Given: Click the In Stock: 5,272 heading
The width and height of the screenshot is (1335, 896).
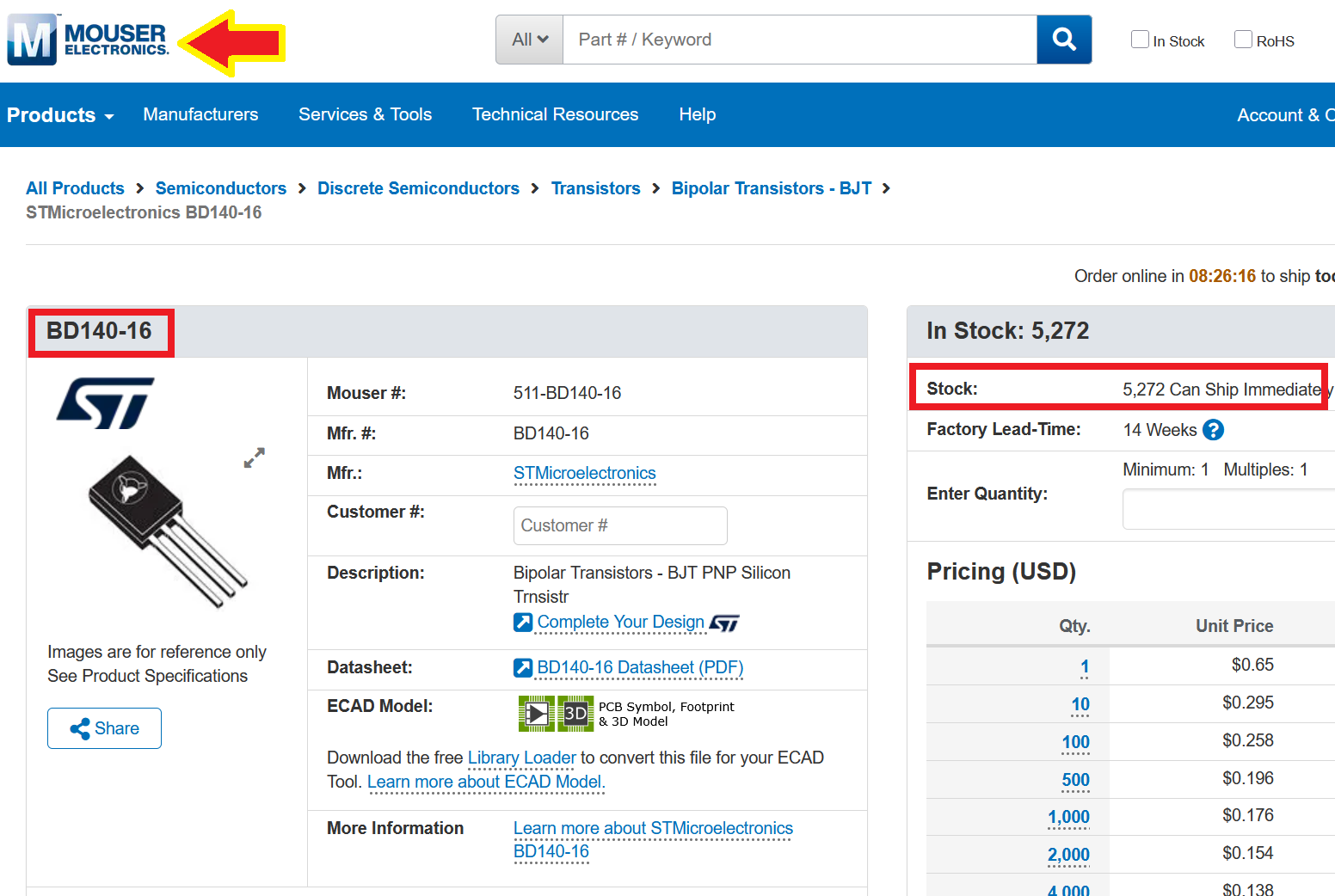Looking at the screenshot, I should click(x=1007, y=331).
